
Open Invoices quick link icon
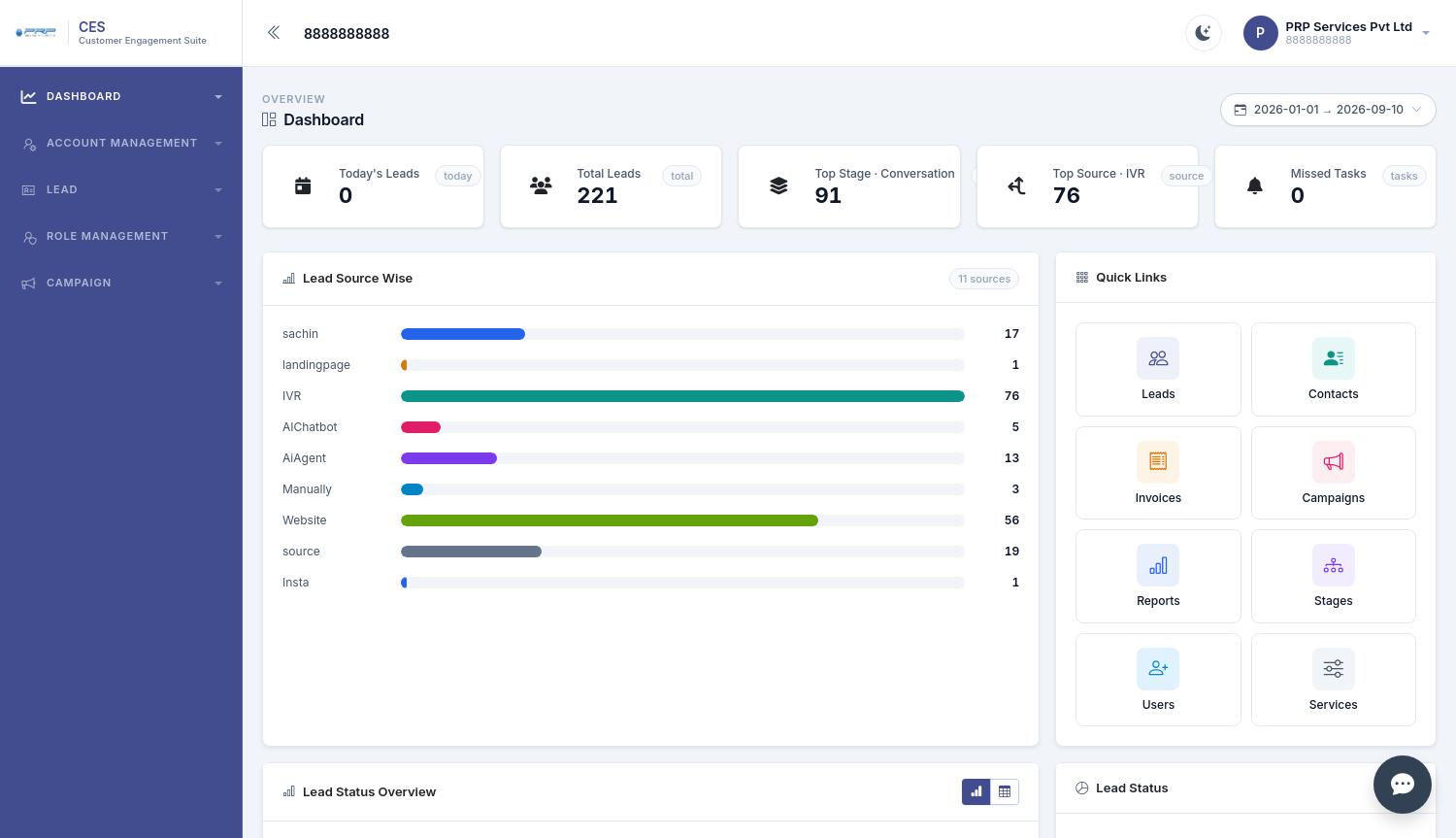tap(1158, 462)
